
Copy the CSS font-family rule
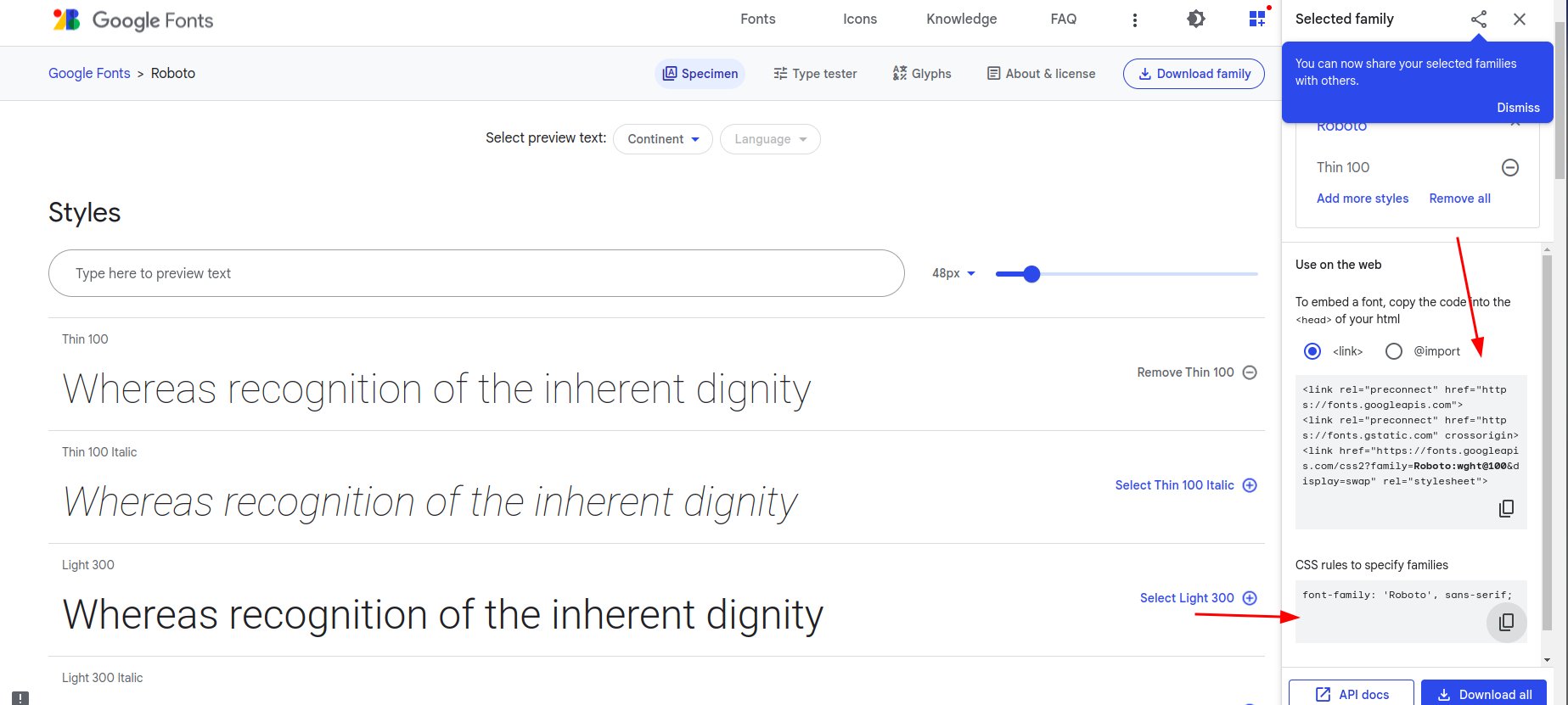(1506, 622)
